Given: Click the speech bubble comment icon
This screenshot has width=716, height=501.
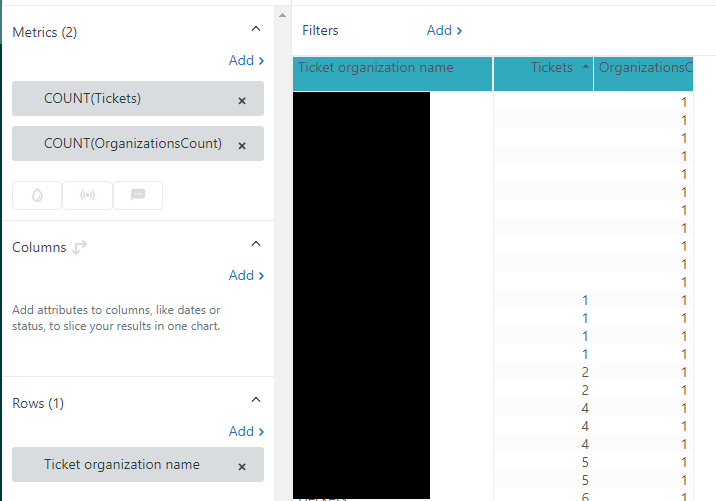Looking at the screenshot, I should 138,196.
